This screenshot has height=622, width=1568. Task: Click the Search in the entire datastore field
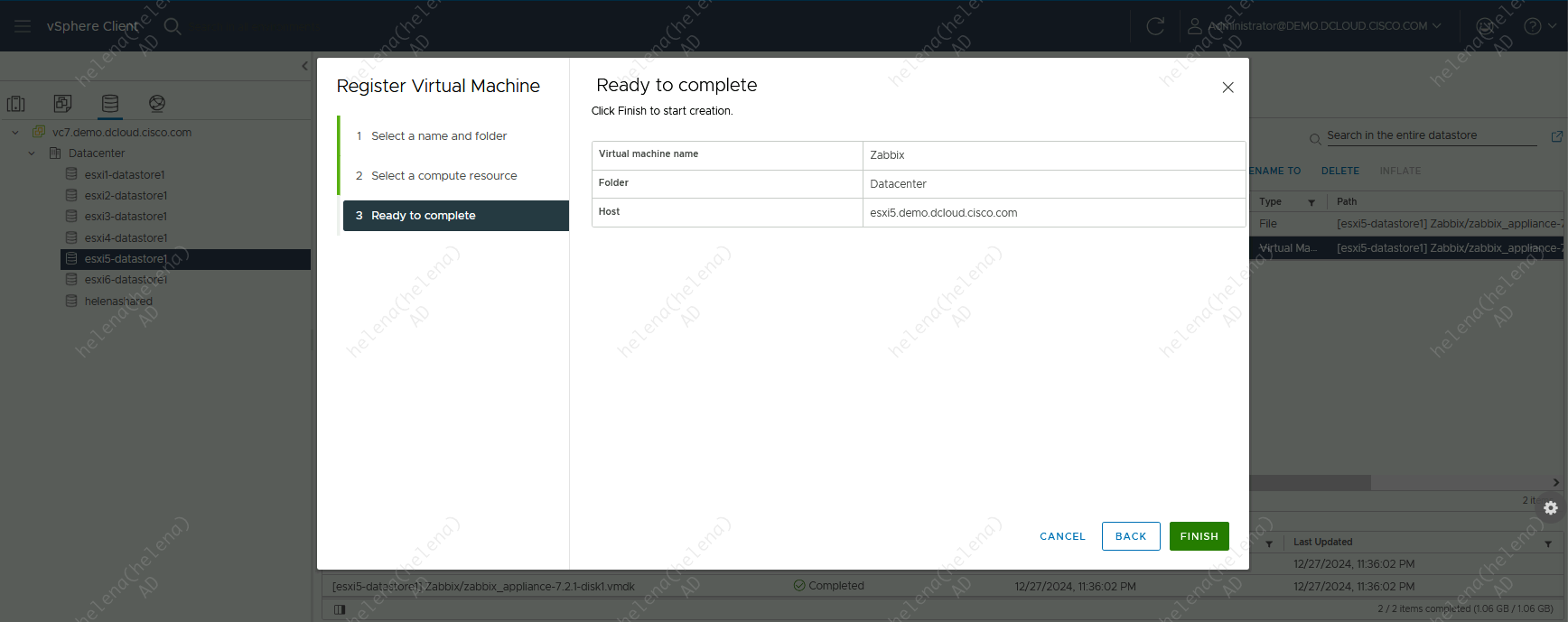click(x=1430, y=136)
